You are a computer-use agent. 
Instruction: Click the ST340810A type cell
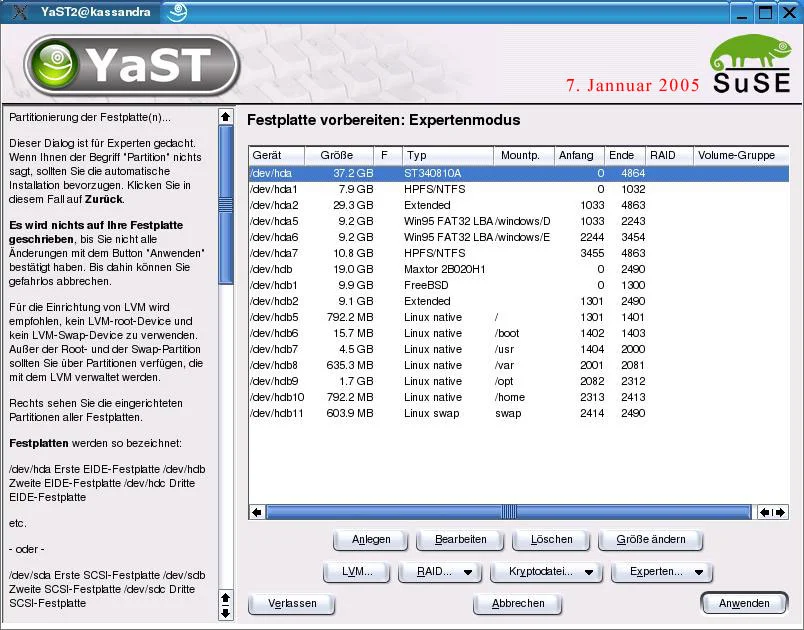pos(433,173)
